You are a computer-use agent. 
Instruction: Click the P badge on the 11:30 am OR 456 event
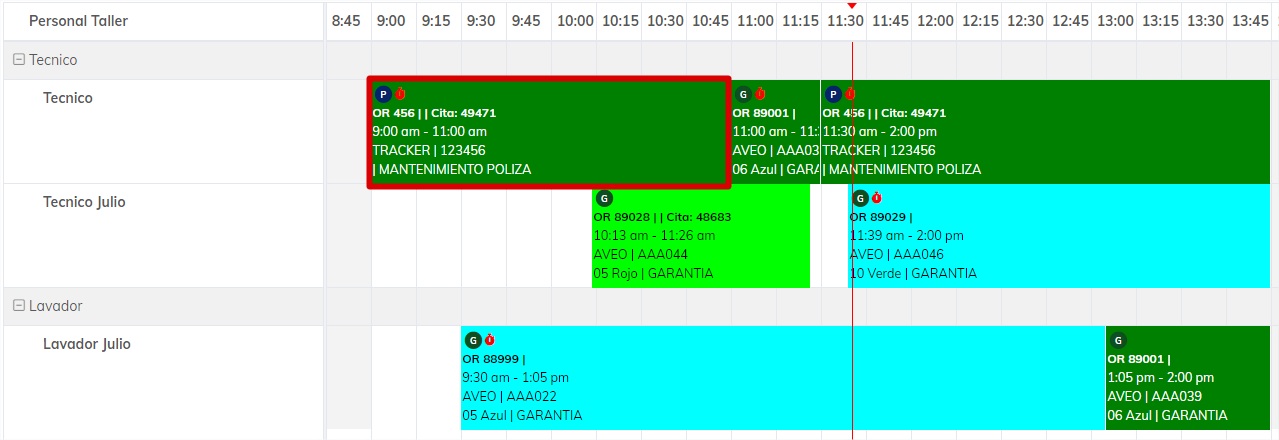(x=832, y=94)
